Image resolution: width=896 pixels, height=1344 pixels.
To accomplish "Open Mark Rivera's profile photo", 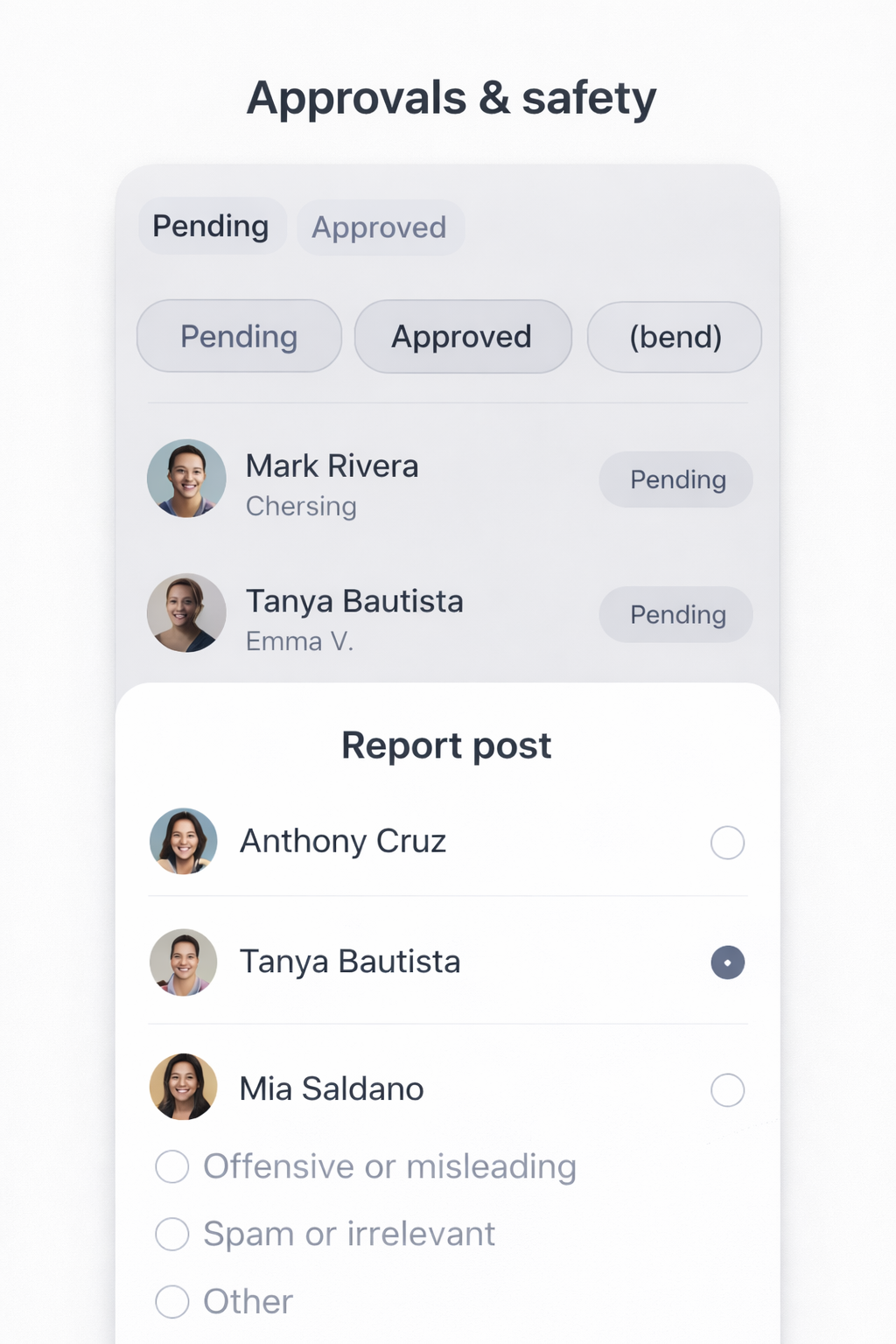I will [186, 479].
